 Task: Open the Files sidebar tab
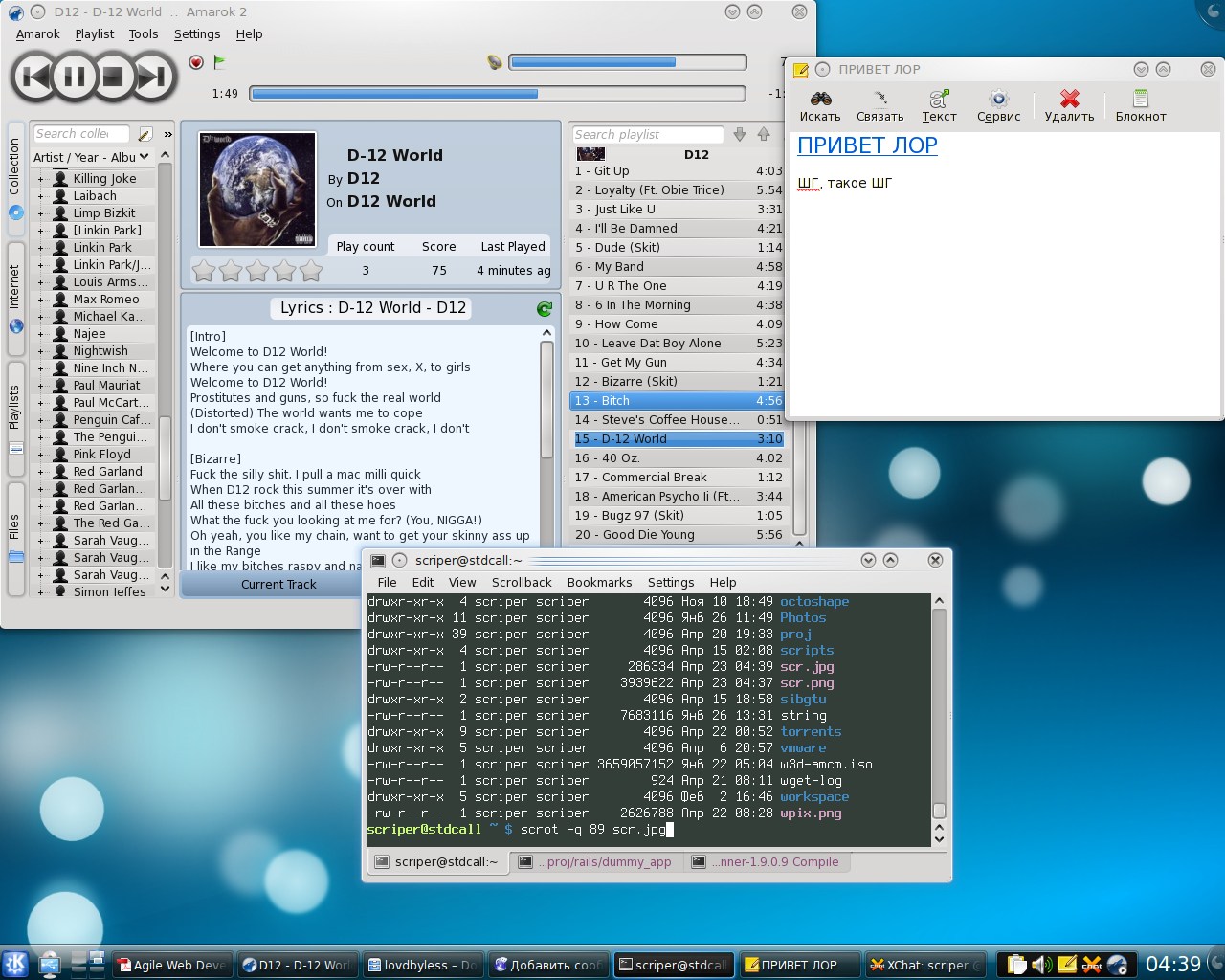(15, 537)
